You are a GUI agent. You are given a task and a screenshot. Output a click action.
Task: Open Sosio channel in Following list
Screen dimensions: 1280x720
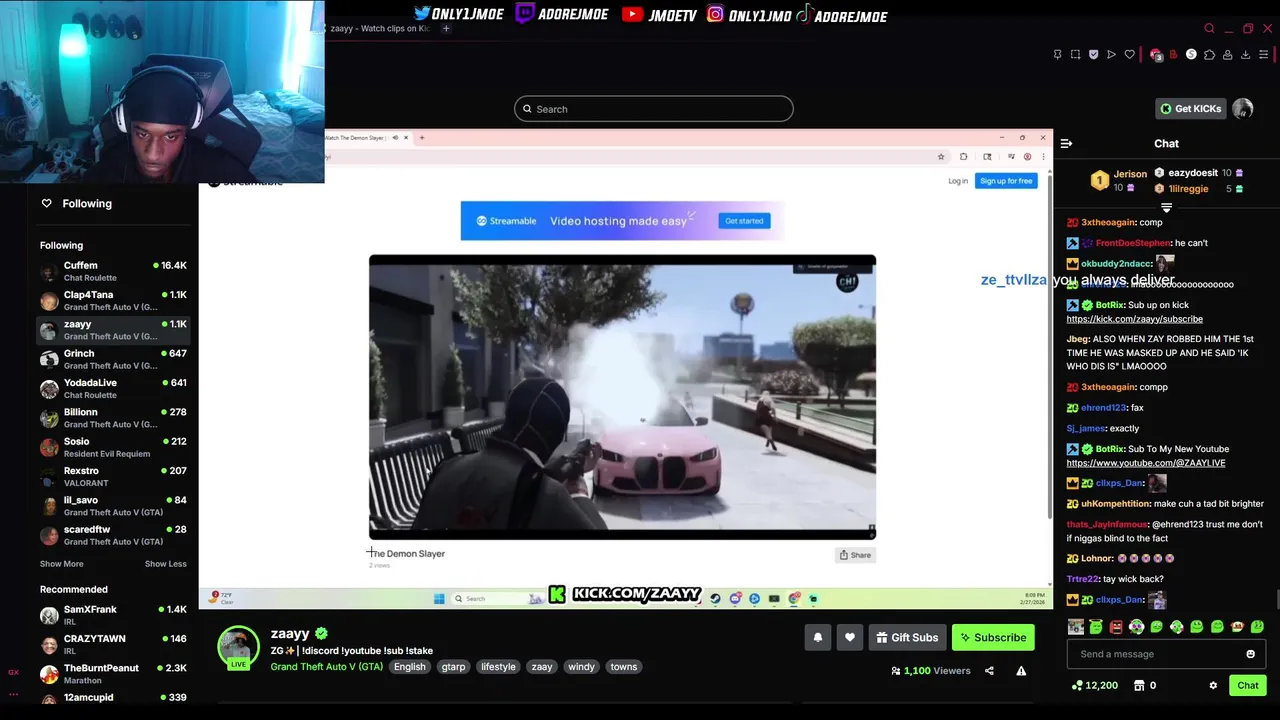tap(113, 447)
